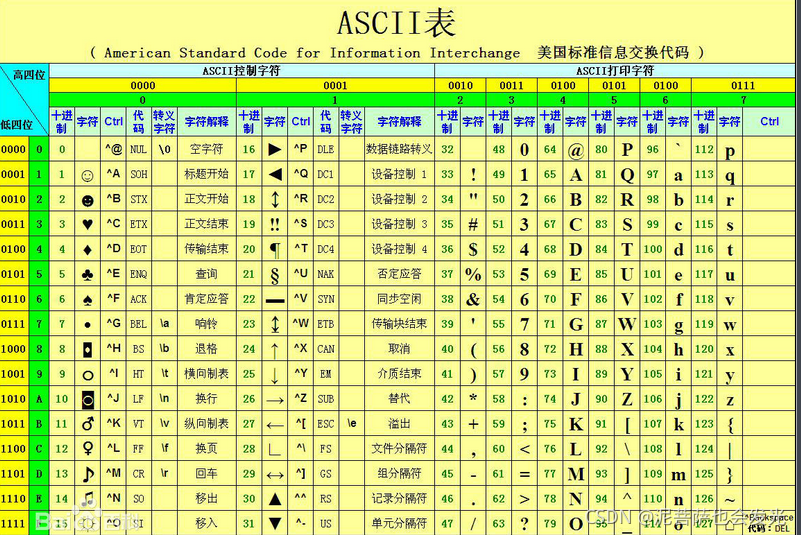Select the 'BEL' code cell
801x535 pixels.
point(138,324)
